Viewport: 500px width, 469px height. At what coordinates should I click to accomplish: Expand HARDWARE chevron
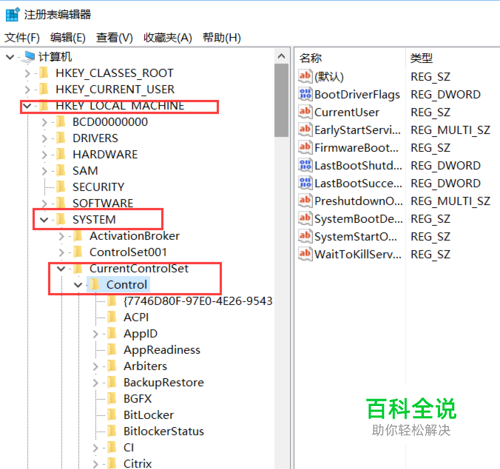tap(44, 155)
